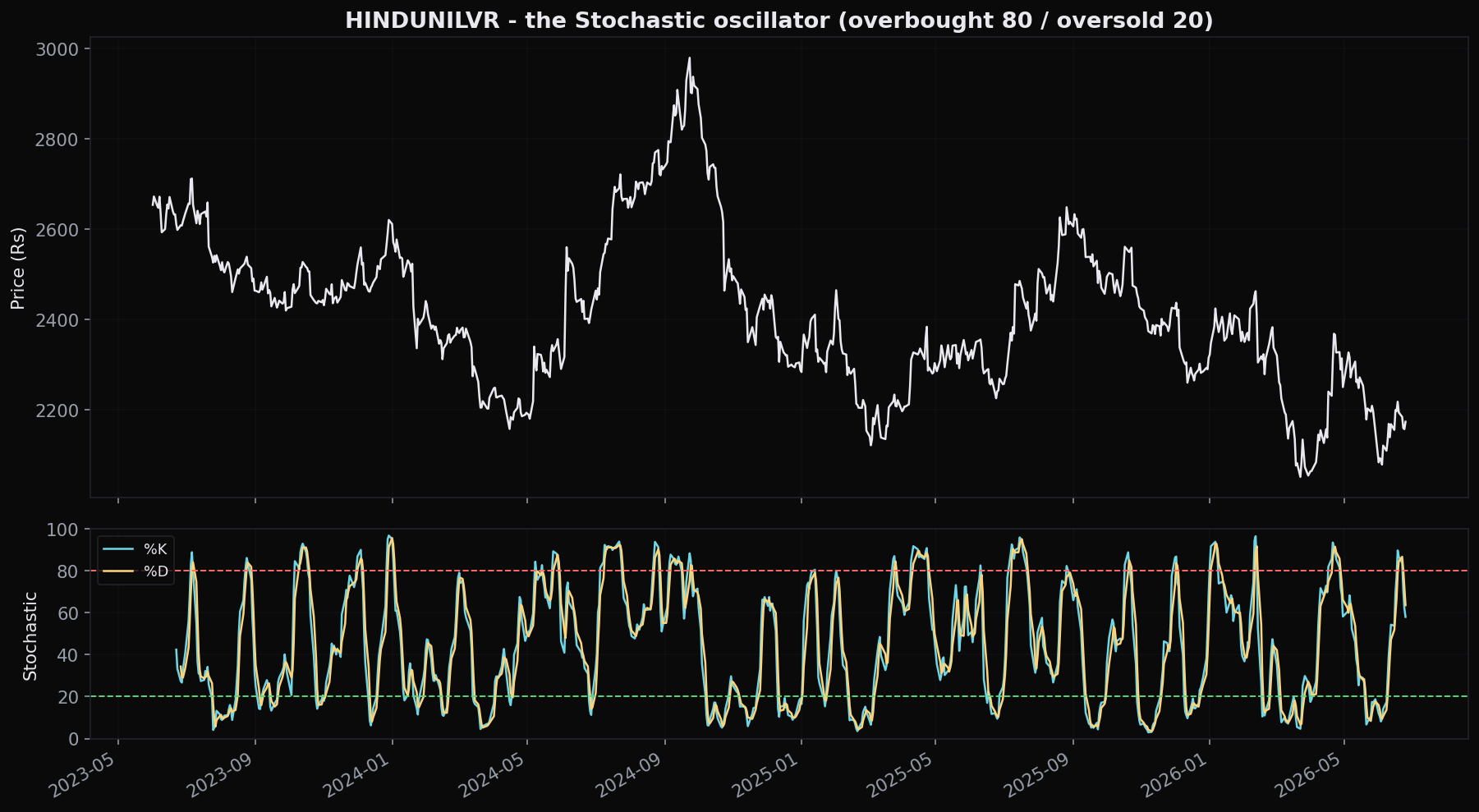Click the Stochastic axis label
Viewport: 1479px width, 812px height.
30,635
